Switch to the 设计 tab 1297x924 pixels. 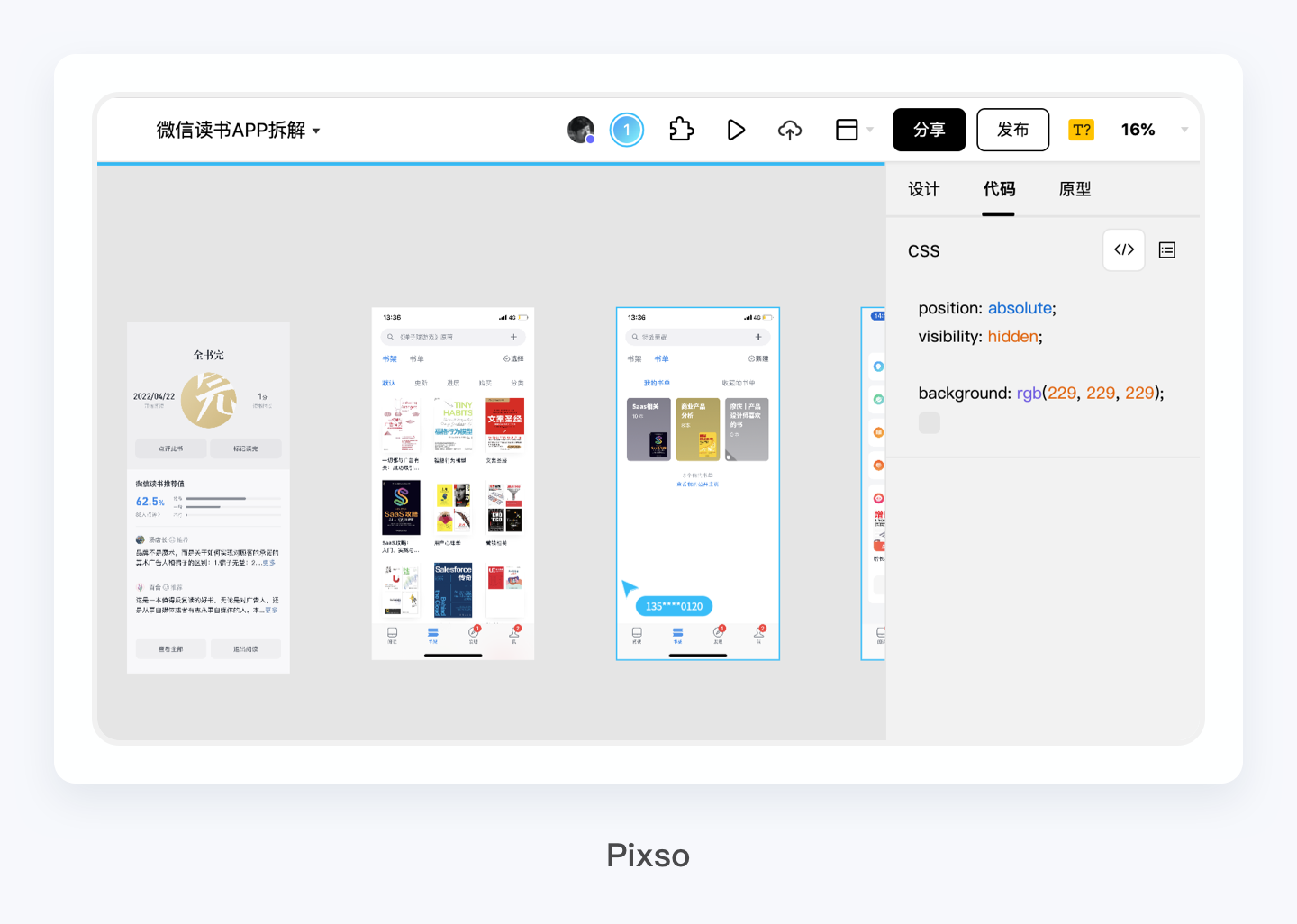[924, 189]
